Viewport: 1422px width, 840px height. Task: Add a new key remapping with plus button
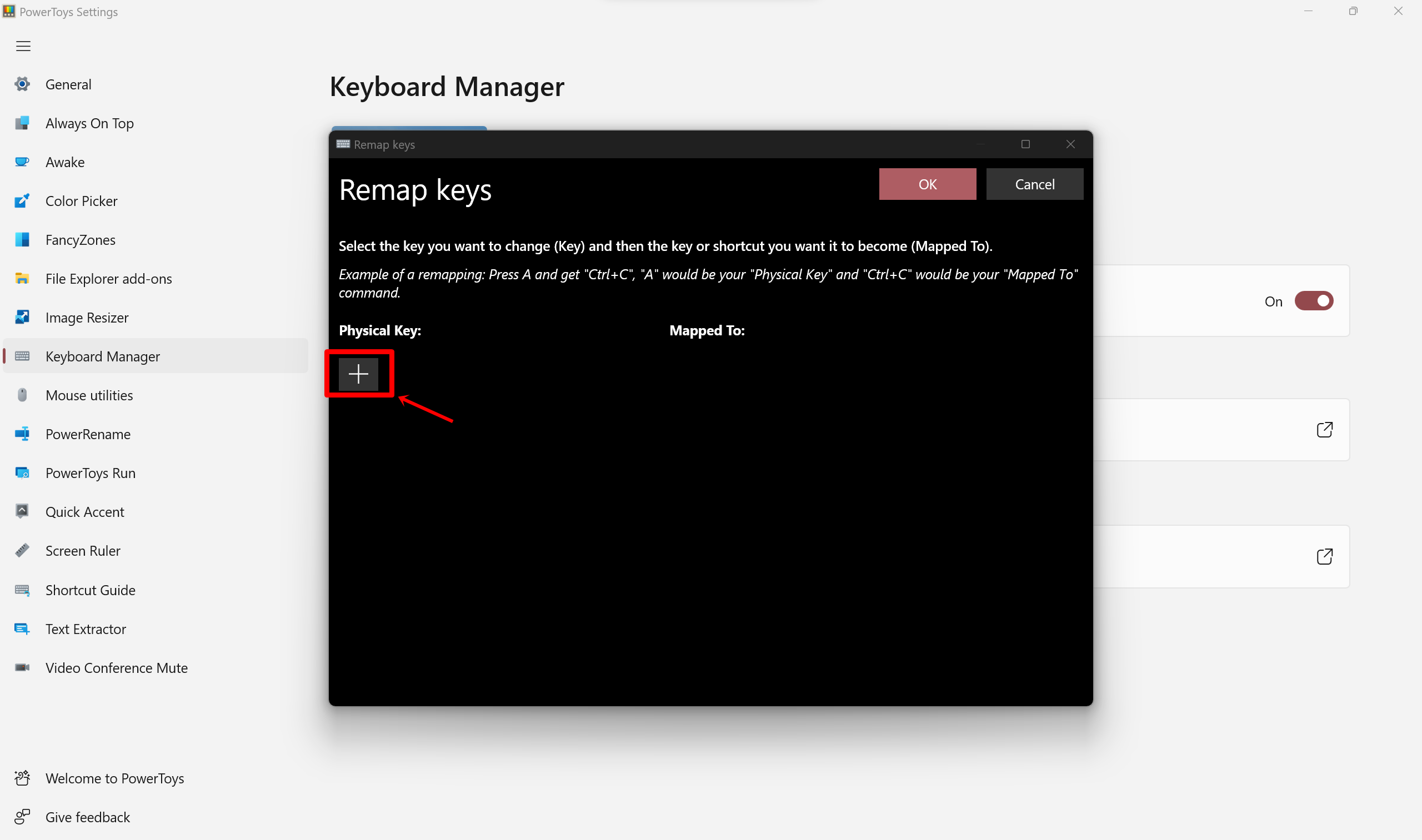(x=358, y=374)
